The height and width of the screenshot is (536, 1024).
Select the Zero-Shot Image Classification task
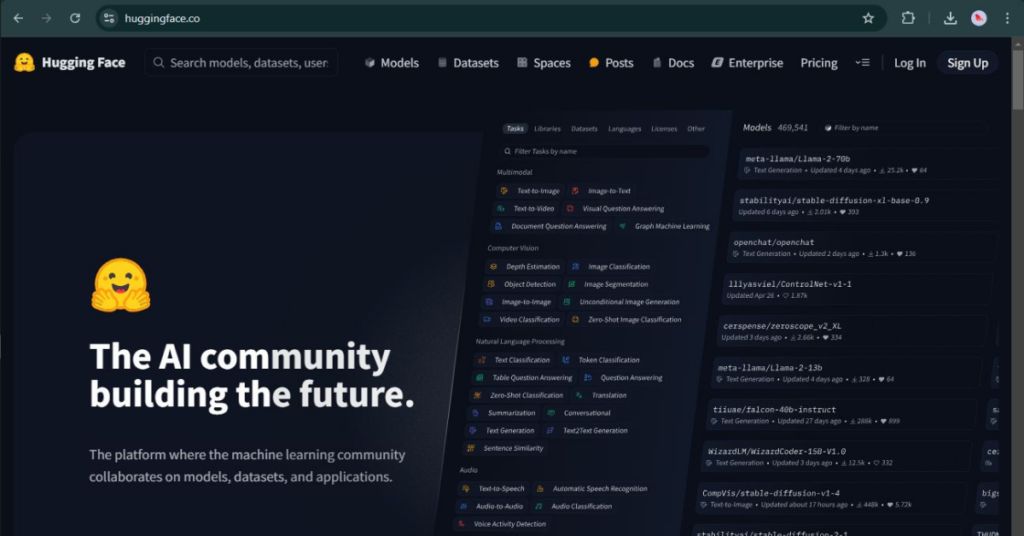[x=627, y=319]
